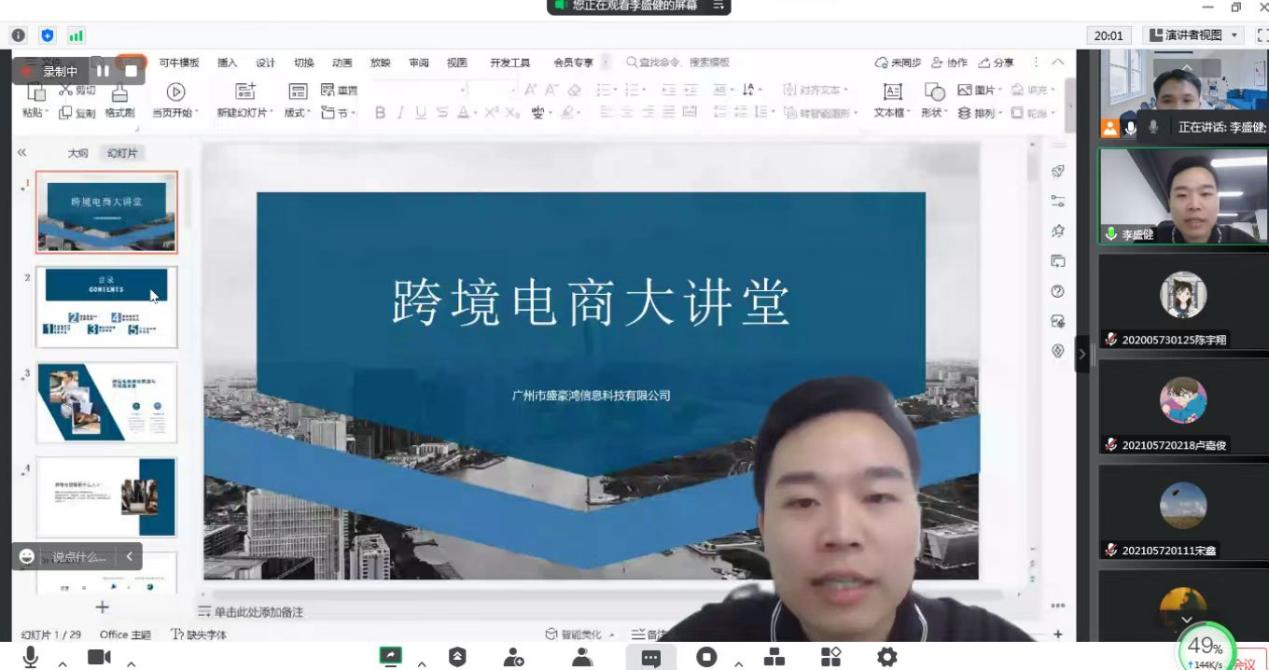Screen dimensions: 1269x670
Task: Collapse the participant video panel arrow
Action: pyautogui.click(x=1081, y=354)
